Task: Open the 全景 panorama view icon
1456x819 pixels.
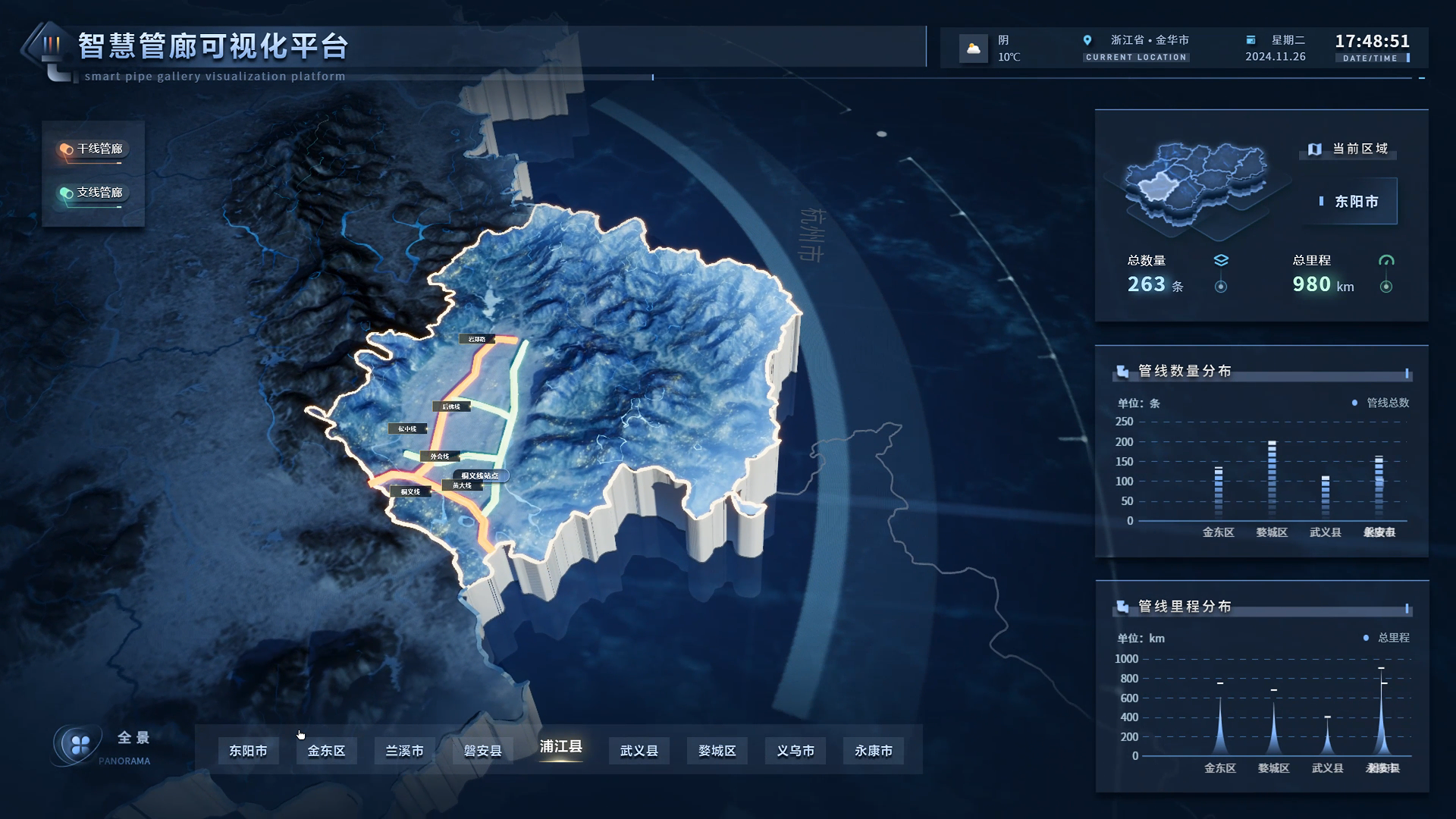Action: (79, 745)
